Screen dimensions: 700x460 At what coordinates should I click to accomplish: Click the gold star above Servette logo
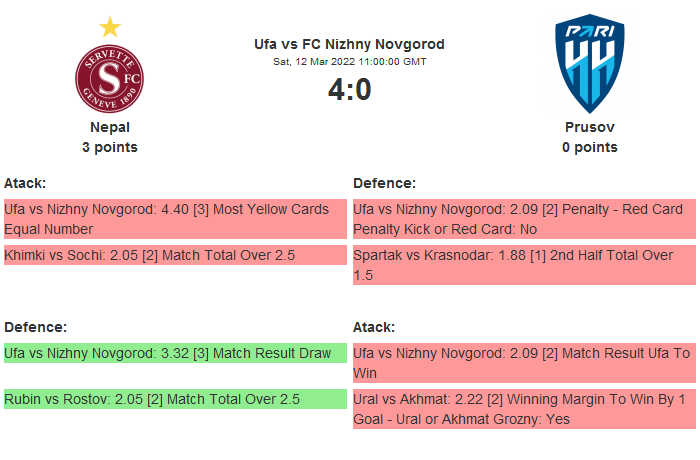point(110,27)
